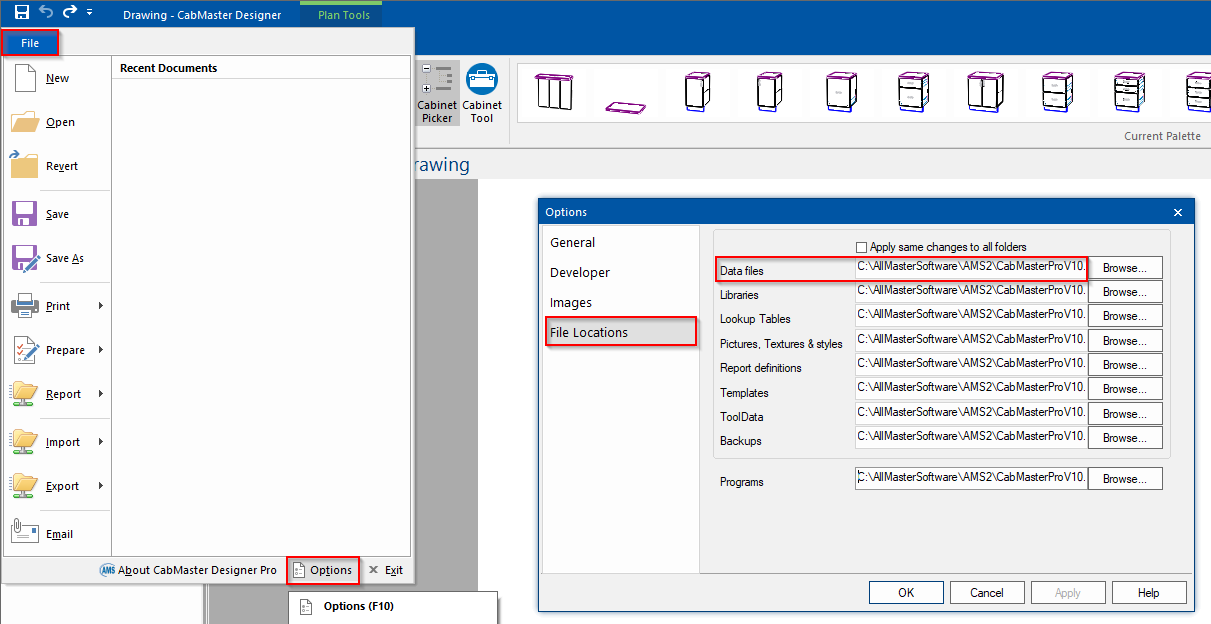The image size is (1211, 624).
Task: Click the Templates path field
Action: 971,388
